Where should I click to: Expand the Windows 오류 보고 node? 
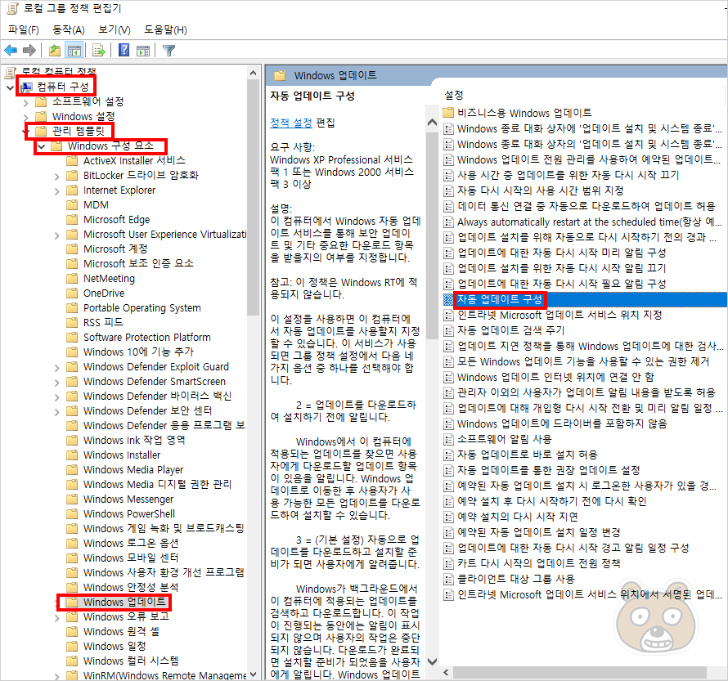click(57, 618)
